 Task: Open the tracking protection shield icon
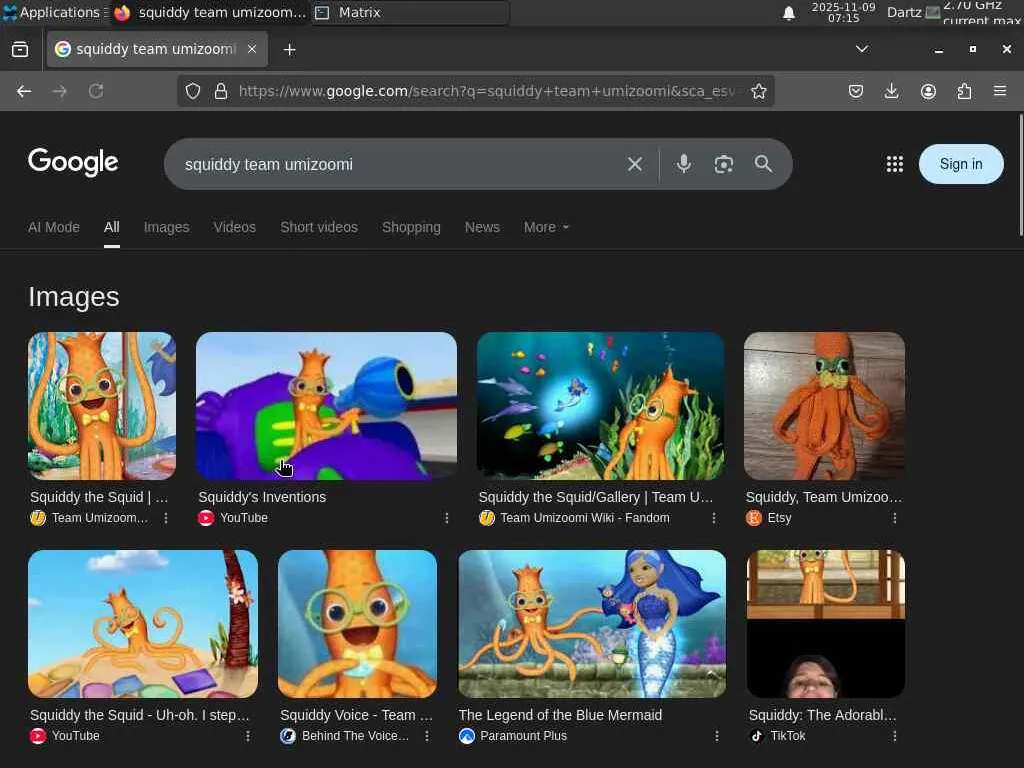click(x=193, y=91)
